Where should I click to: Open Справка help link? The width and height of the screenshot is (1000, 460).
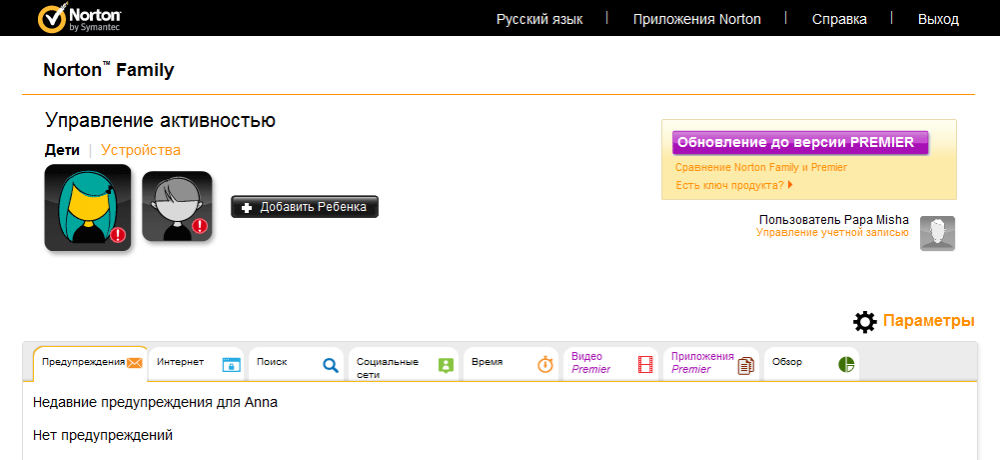pyautogui.click(x=839, y=19)
